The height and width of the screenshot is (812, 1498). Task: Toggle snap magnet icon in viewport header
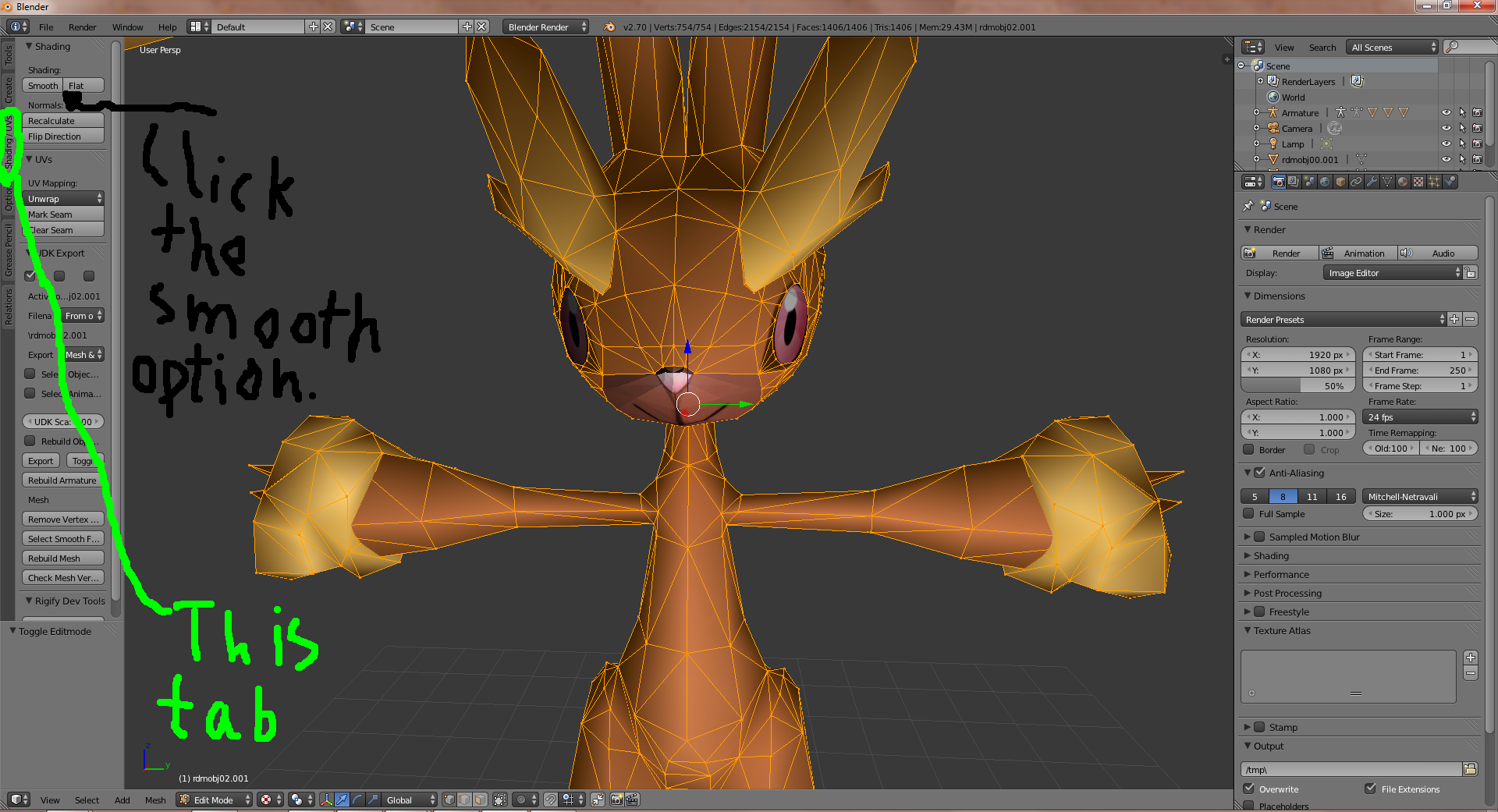point(551,800)
